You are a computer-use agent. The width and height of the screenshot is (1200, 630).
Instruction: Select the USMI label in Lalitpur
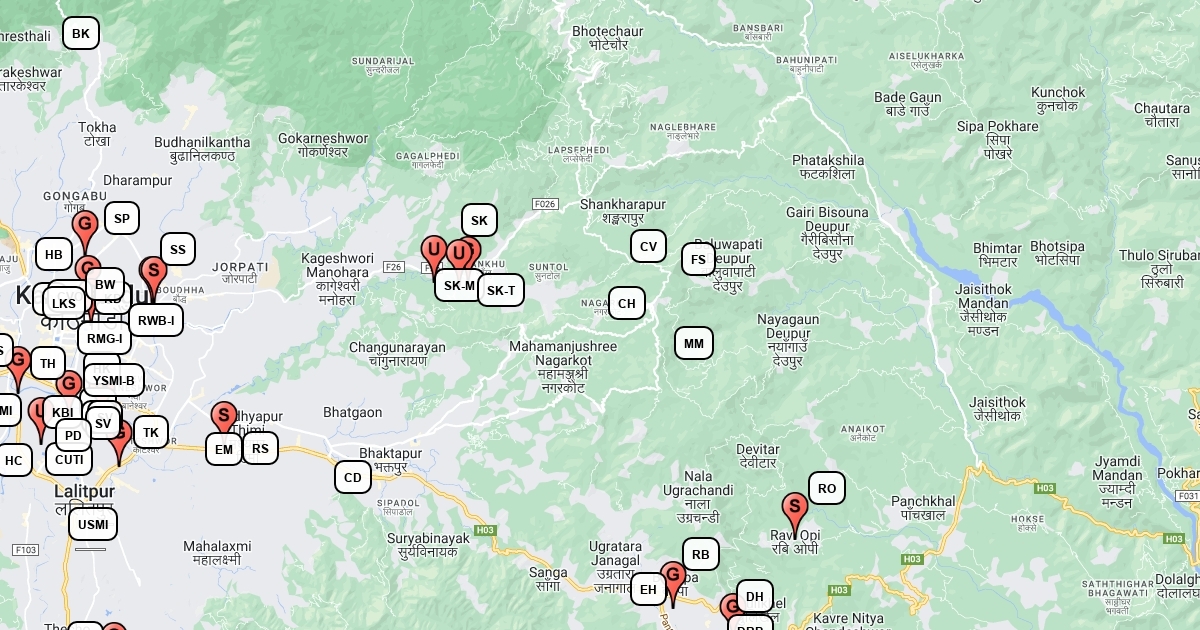[93, 524]
